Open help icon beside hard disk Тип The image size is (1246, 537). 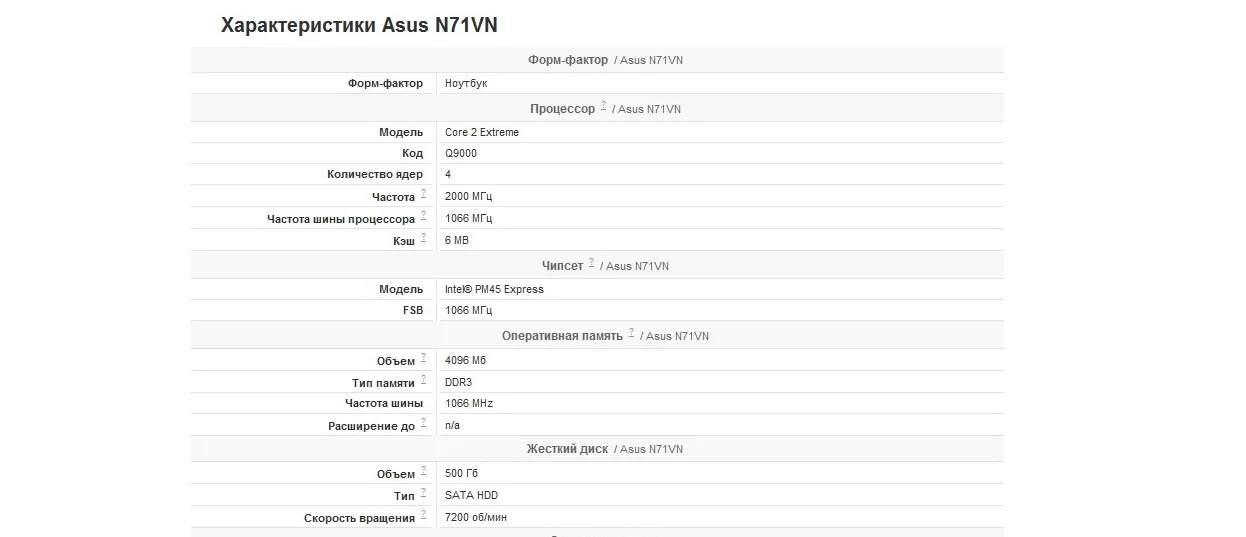pyautogui.click(x=423, y=493)
